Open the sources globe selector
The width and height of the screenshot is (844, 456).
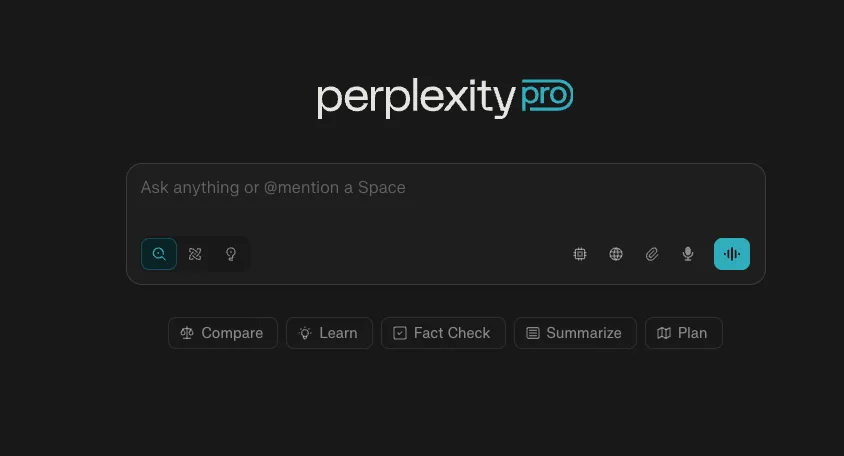[616, 254]
